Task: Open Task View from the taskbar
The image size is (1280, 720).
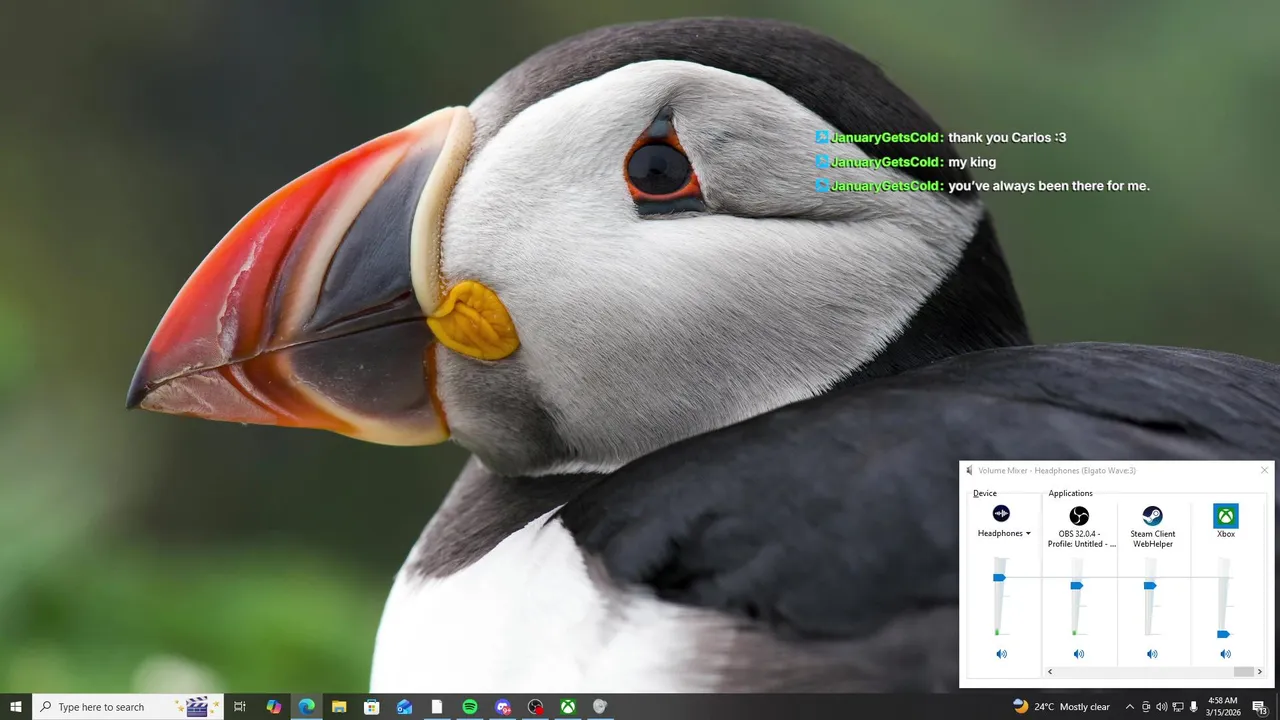Action: (240, 707)
